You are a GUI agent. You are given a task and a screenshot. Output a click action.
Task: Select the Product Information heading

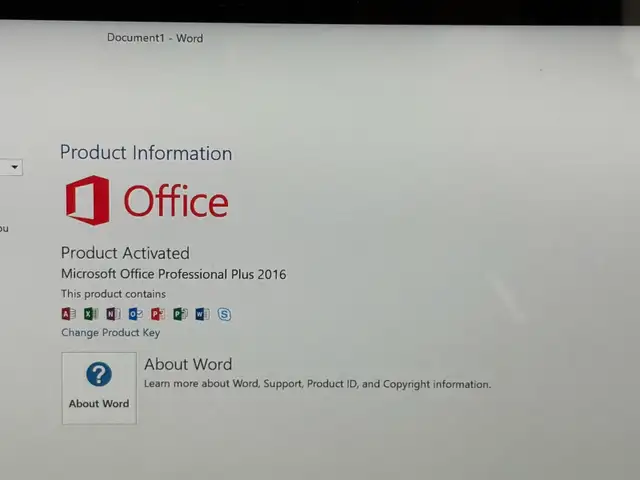(x=146, y=153)
